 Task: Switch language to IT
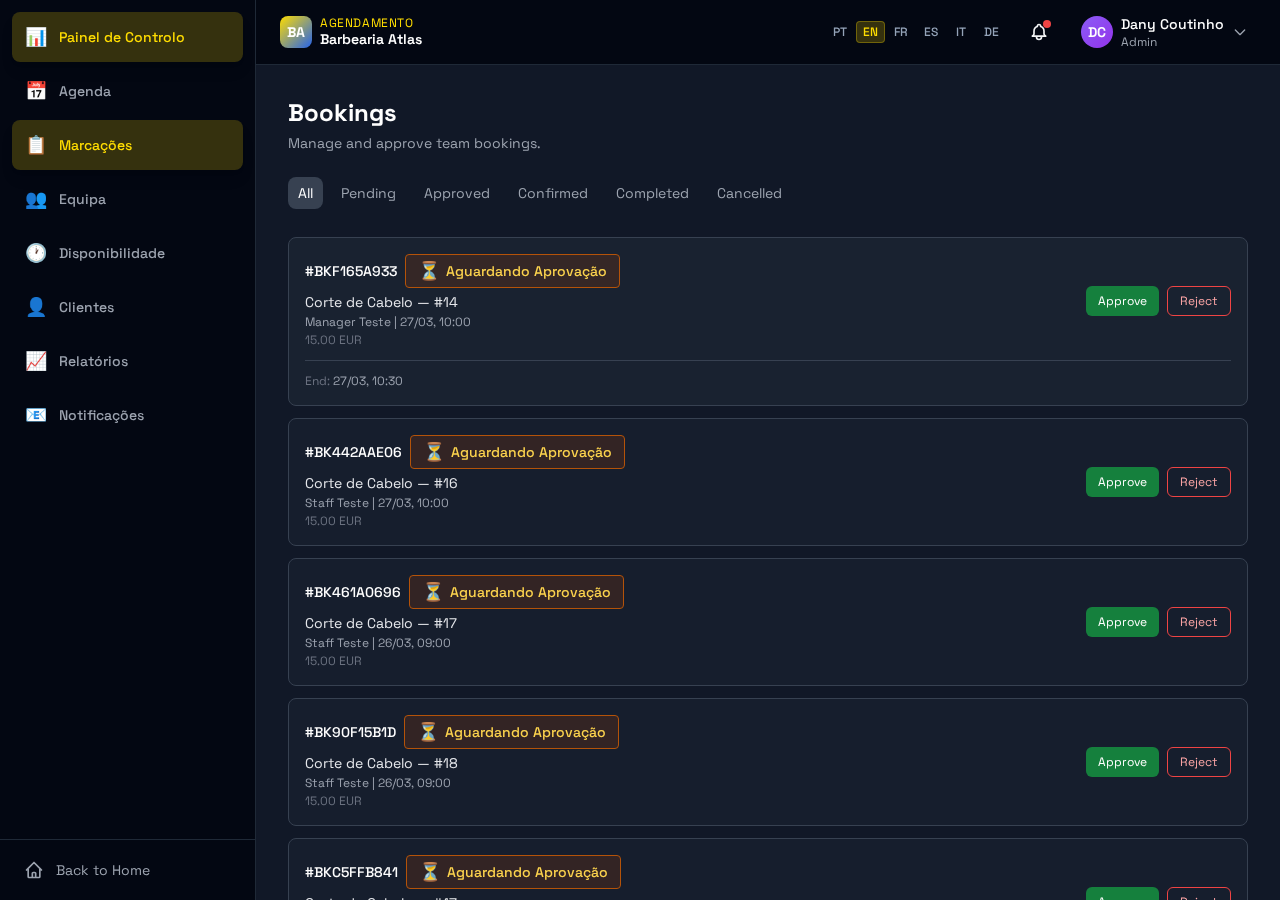tap(961, 32)
